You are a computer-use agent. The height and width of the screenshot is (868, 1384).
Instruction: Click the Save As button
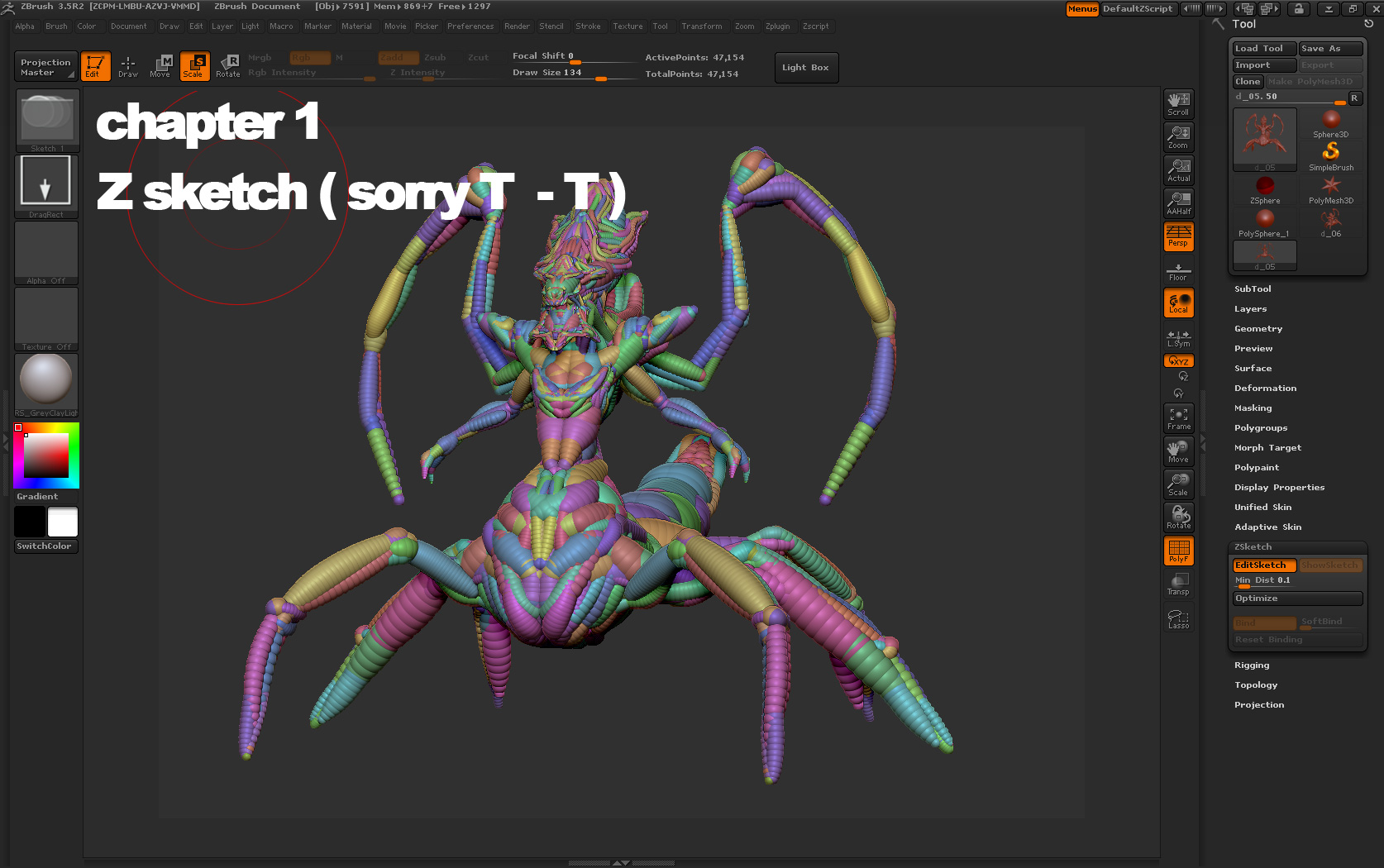tap(1330, 49)
